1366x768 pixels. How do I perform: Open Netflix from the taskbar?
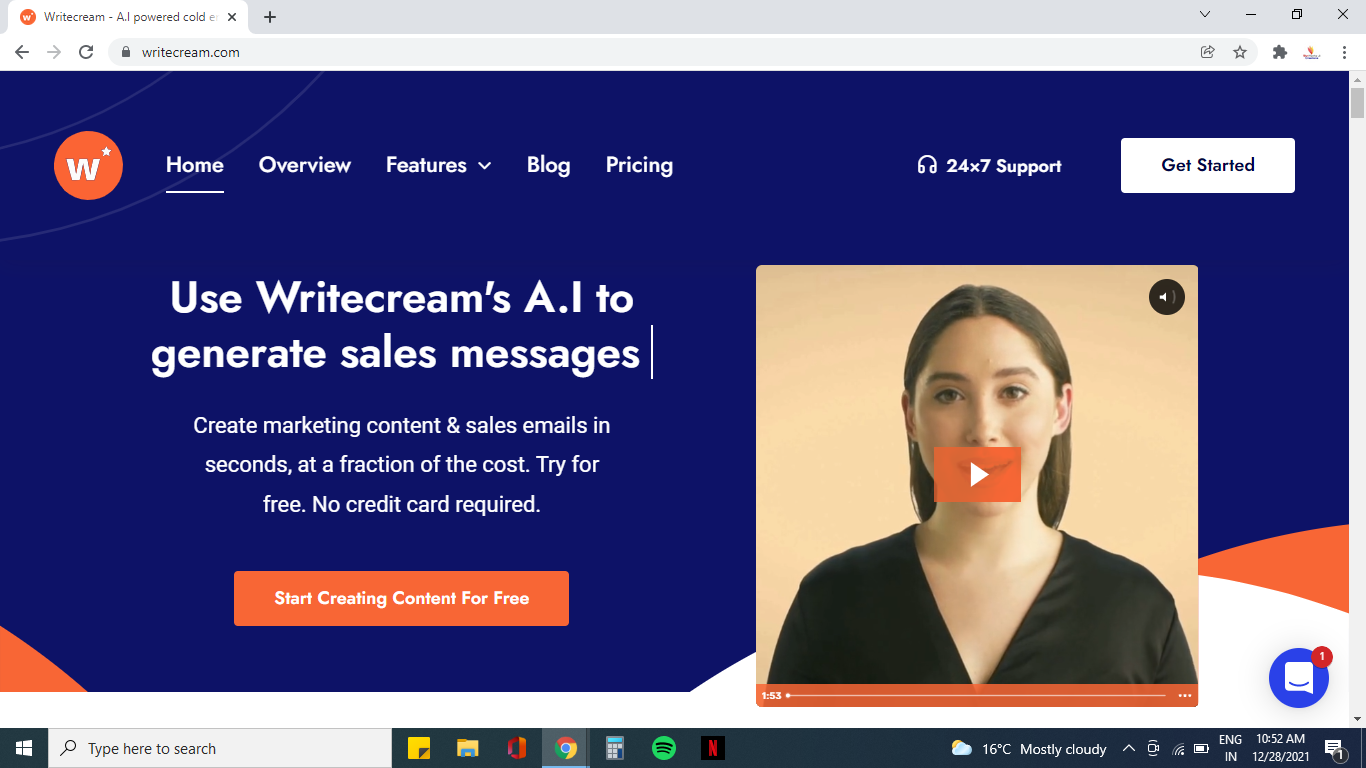tap(712, 748)
